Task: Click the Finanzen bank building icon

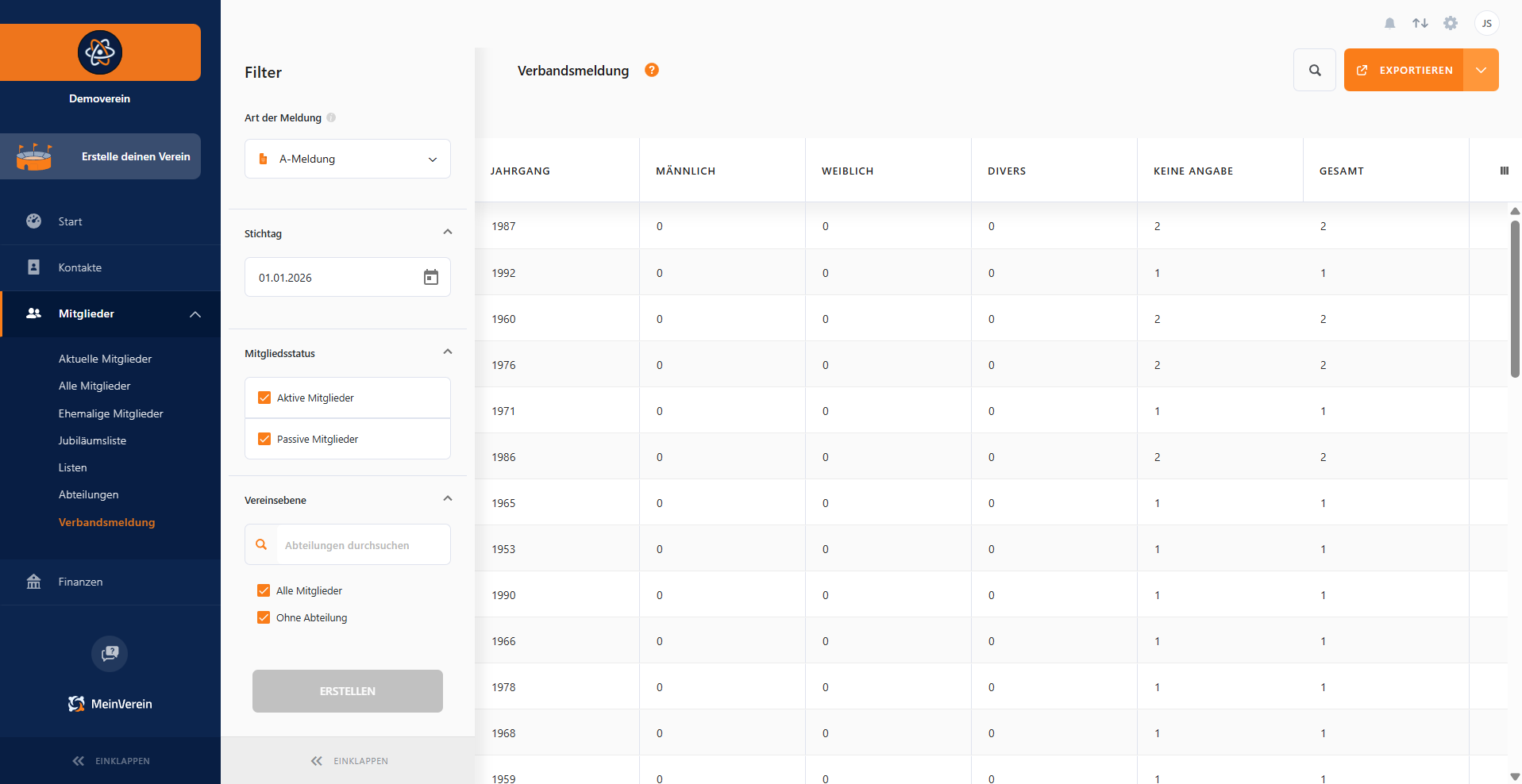Action: [x=33, y=582]
